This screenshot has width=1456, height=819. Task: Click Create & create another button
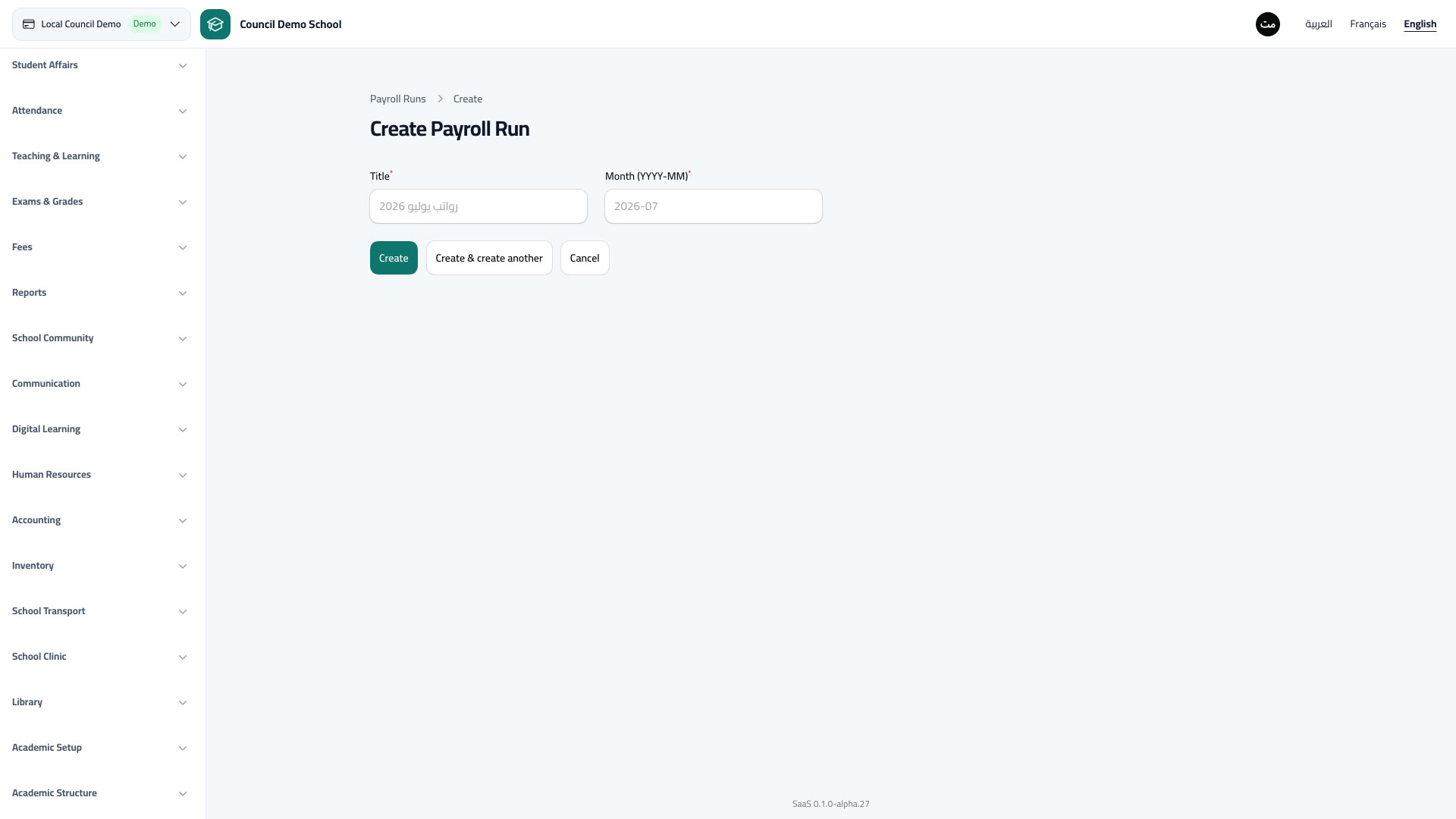(489, 258)
